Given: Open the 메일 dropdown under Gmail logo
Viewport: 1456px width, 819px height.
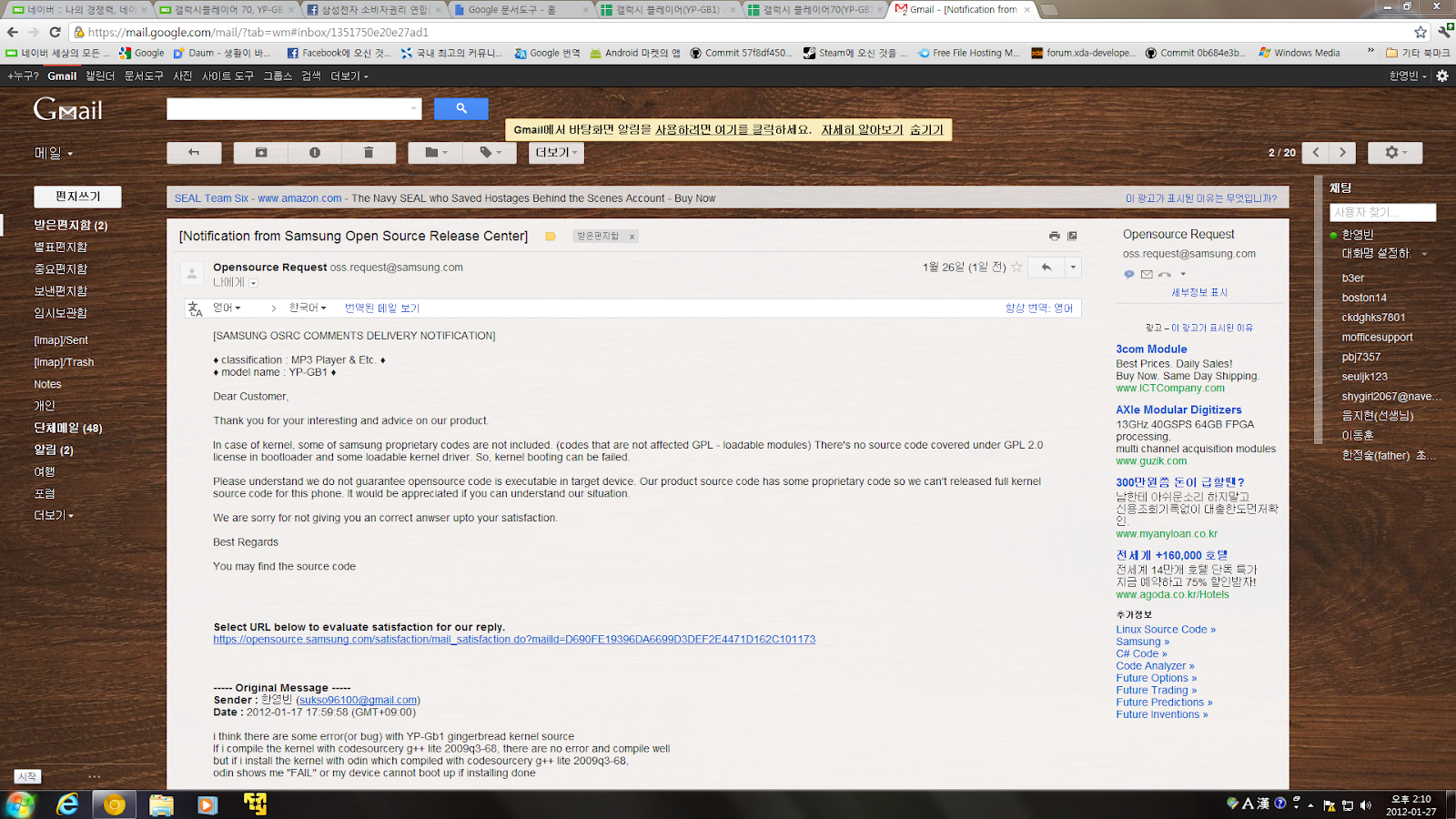Looking at the screenshot, I should click(x=54, y=154).
